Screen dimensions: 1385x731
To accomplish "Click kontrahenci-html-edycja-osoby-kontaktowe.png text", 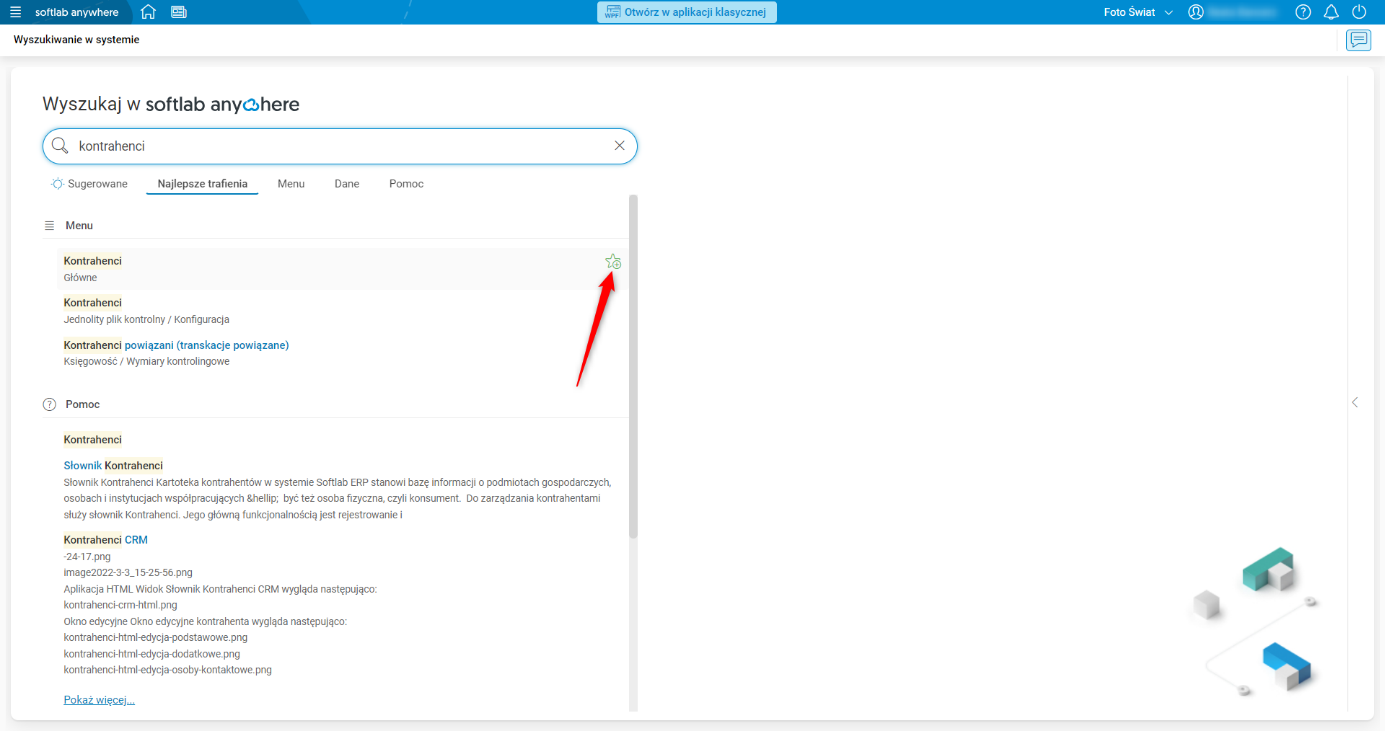I will [167, 670].
